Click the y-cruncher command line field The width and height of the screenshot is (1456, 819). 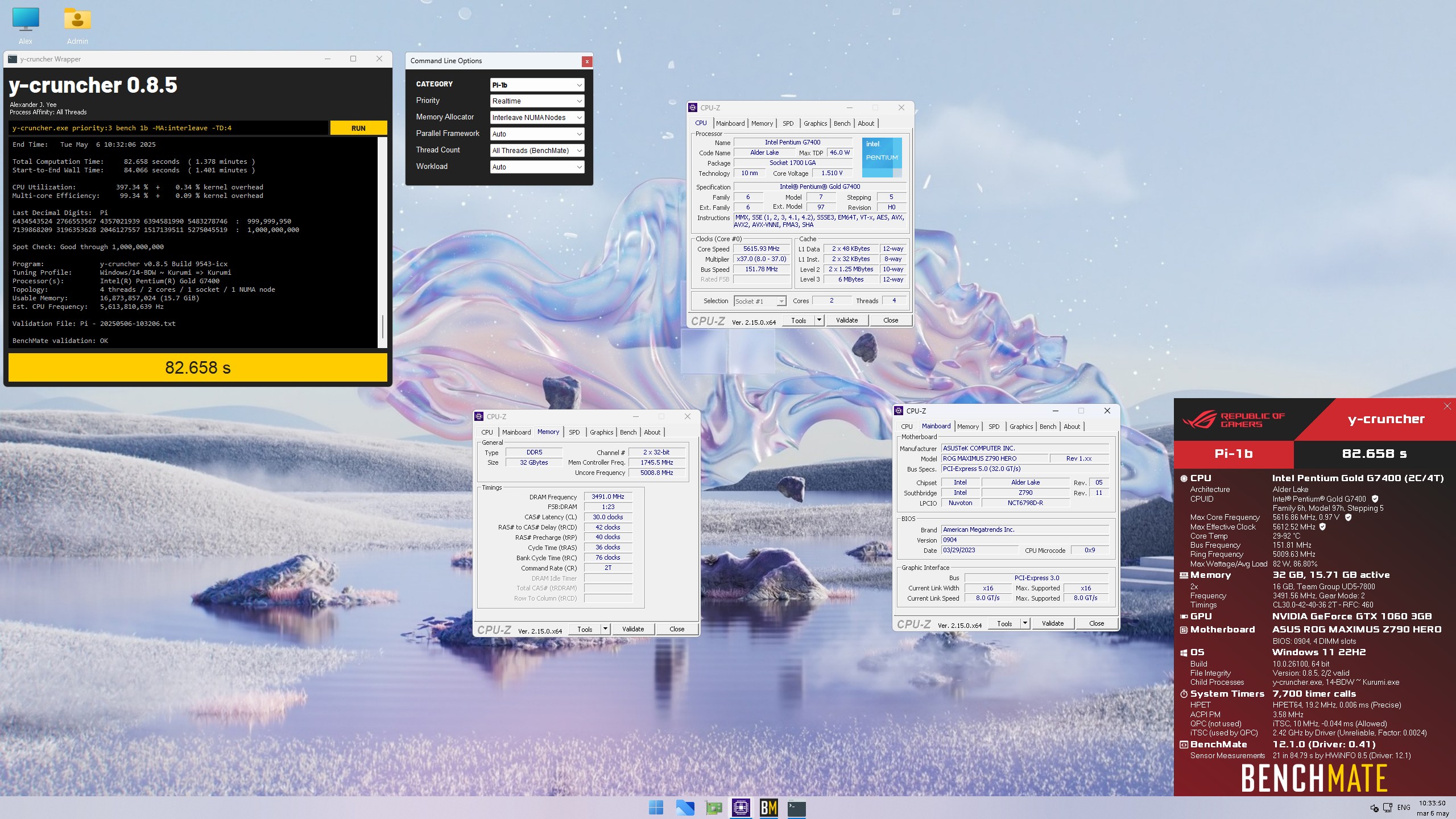[x=168, y=128]
